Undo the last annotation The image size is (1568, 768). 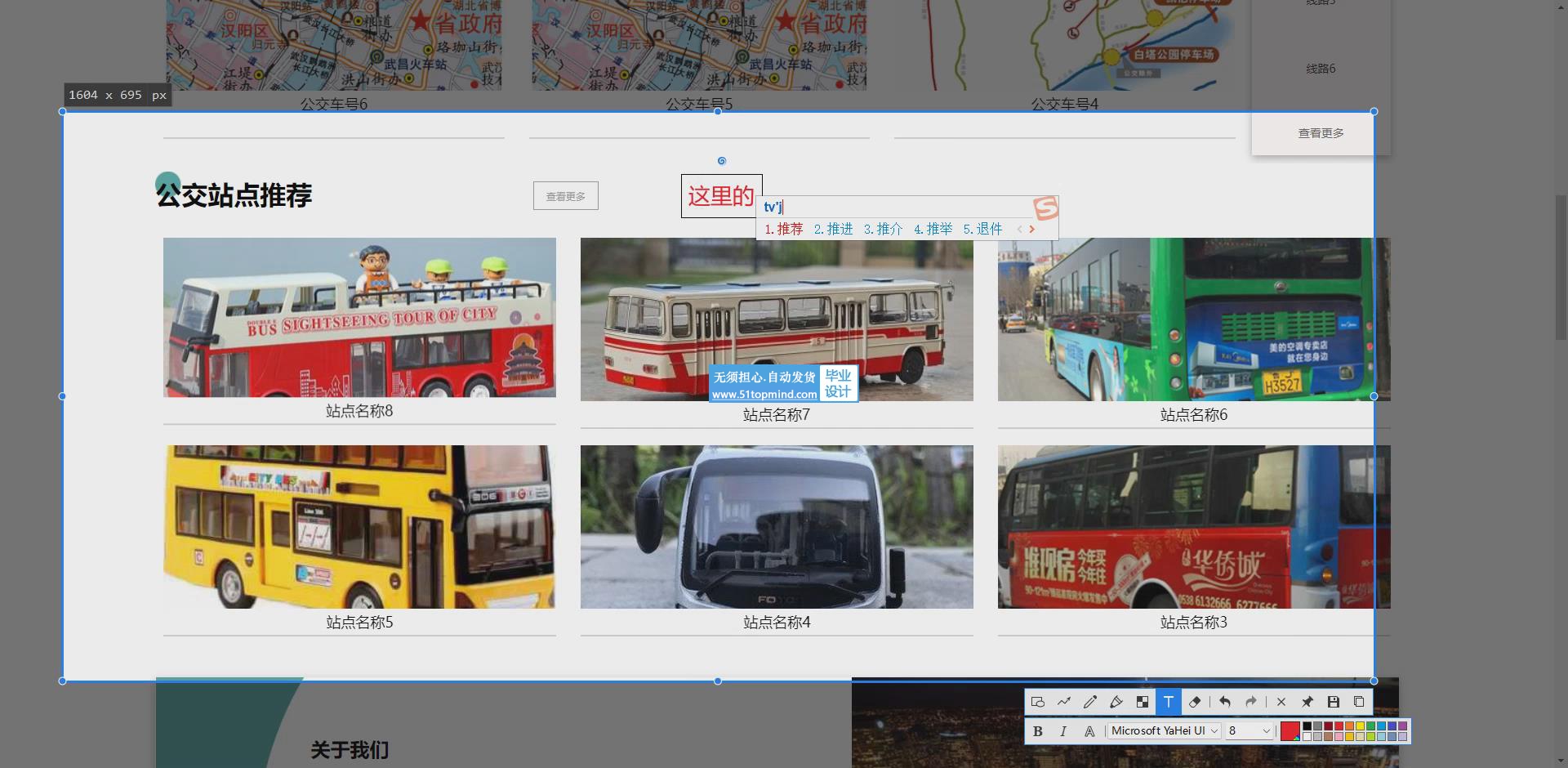(x=1225, y=702)
